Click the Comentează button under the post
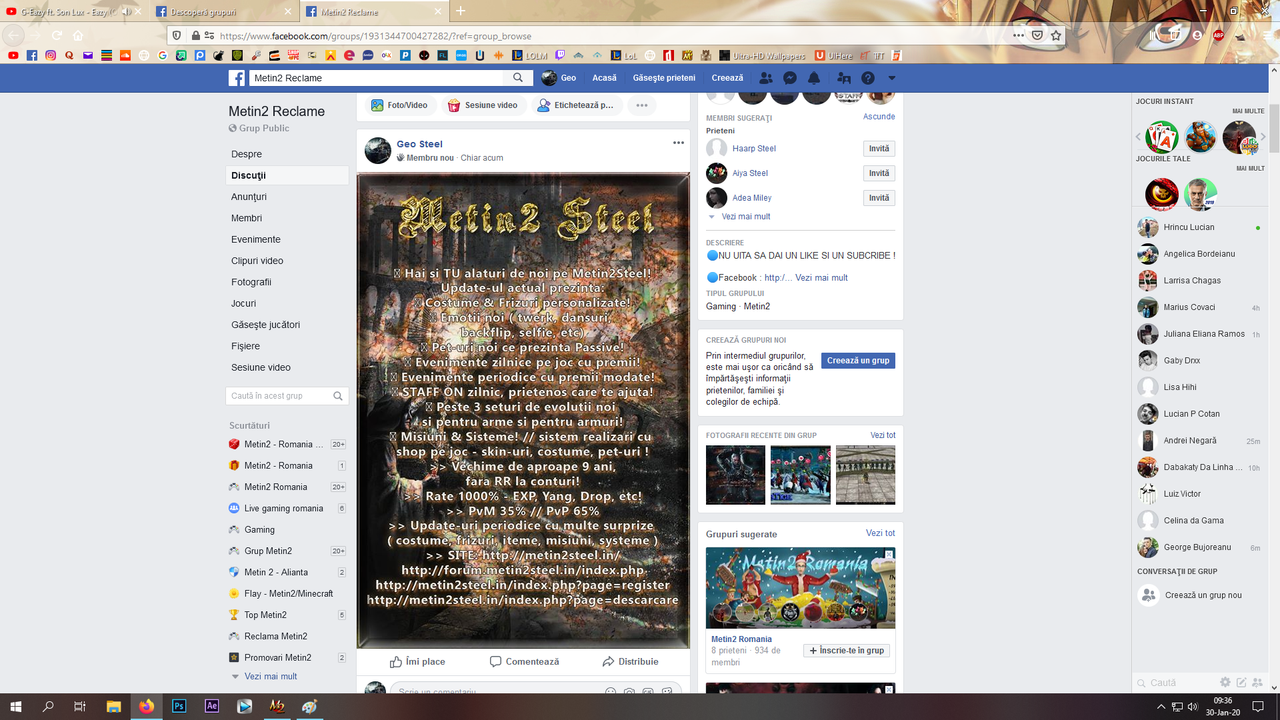 click(524, 661)
